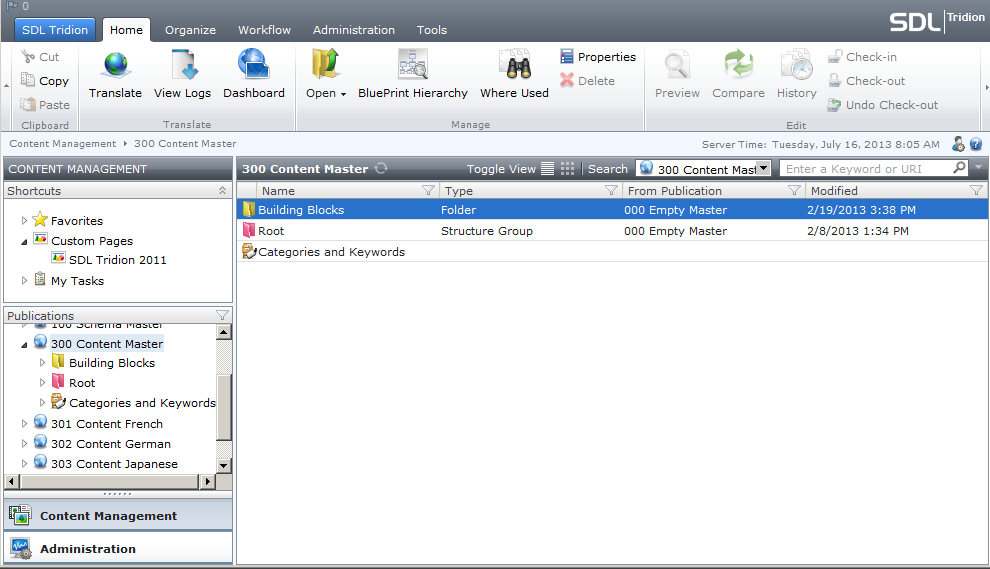The width and height of the screenshot is (990, 569).
Task: Expand the Favorites tree node
Action: click(x=24, y=220)
